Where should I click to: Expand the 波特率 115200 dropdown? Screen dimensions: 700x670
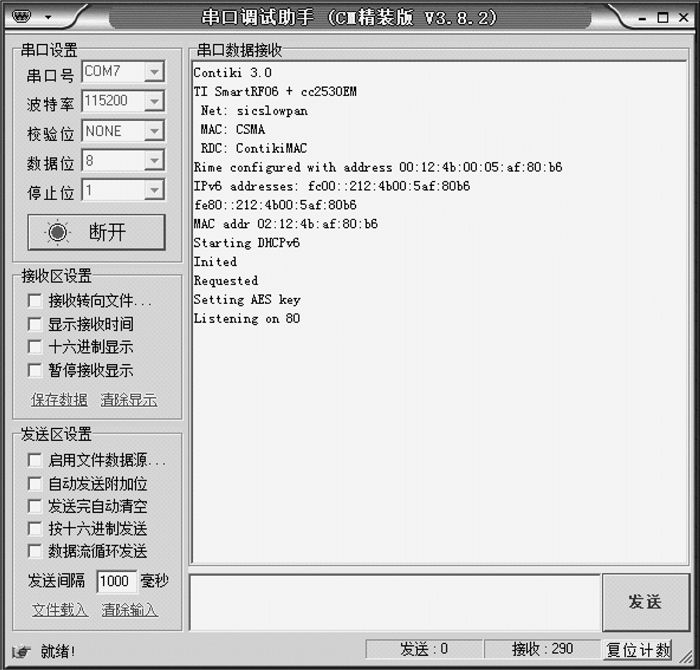tap(154, 101)
